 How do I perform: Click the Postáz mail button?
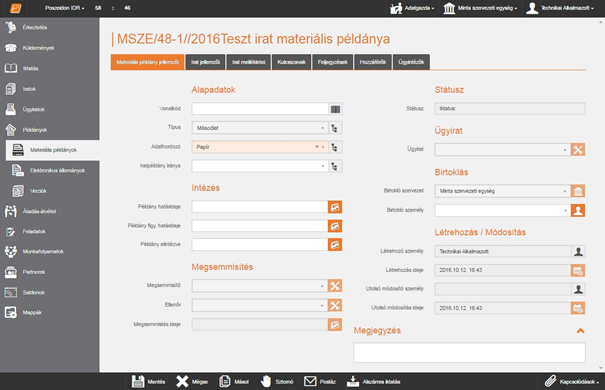(320, 382)
